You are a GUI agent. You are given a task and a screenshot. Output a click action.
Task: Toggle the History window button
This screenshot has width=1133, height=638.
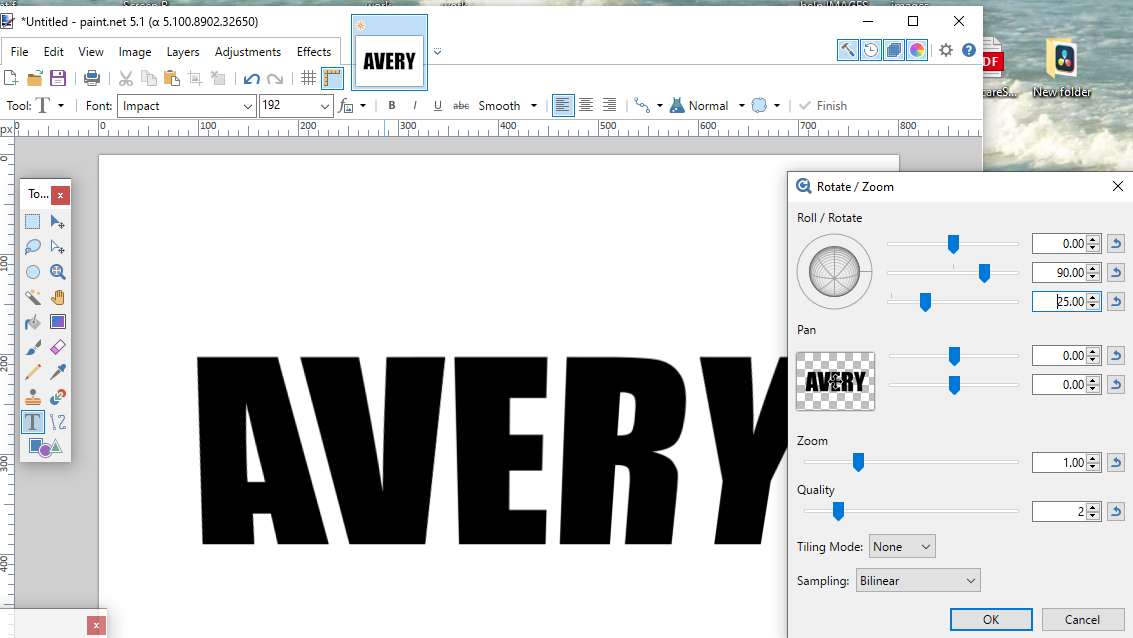pos(871,50)
